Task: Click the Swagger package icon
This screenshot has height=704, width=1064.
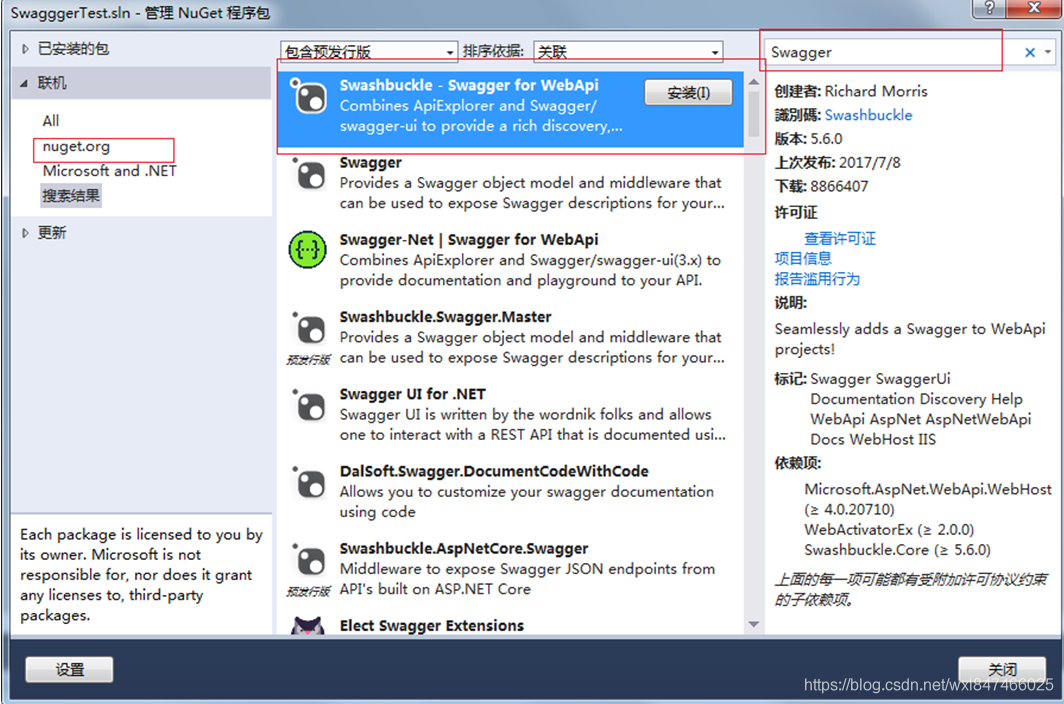Action: click(x=309, y=174)
